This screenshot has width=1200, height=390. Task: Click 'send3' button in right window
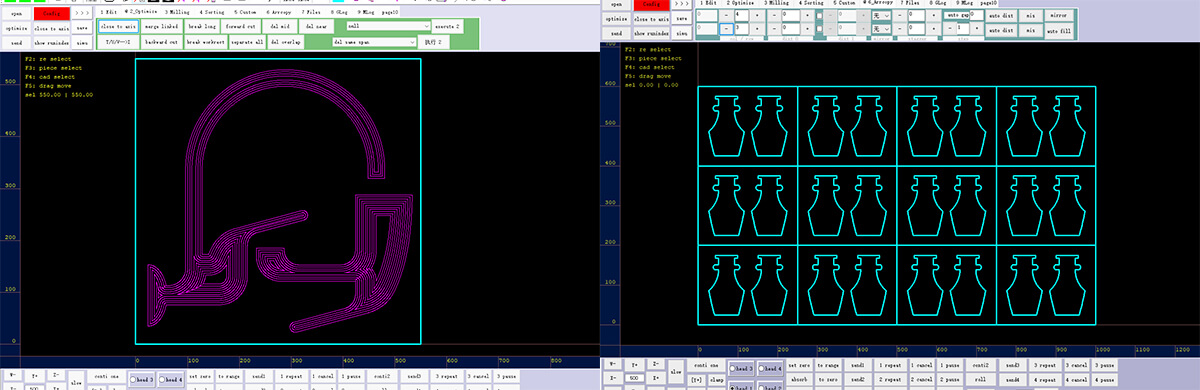(1013, 365)
